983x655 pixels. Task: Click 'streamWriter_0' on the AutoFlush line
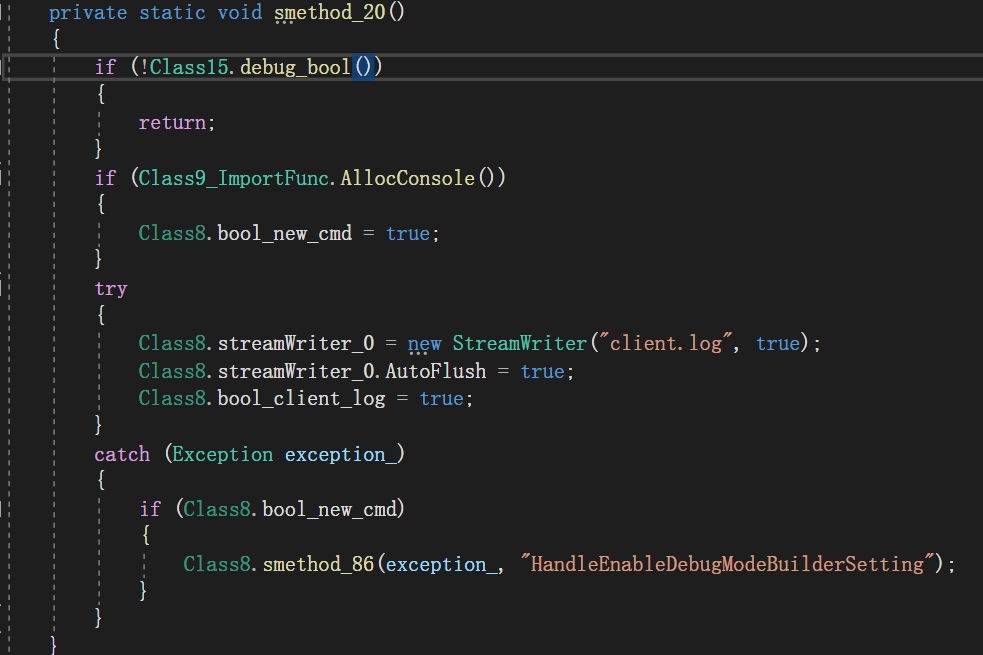[296, 371]
